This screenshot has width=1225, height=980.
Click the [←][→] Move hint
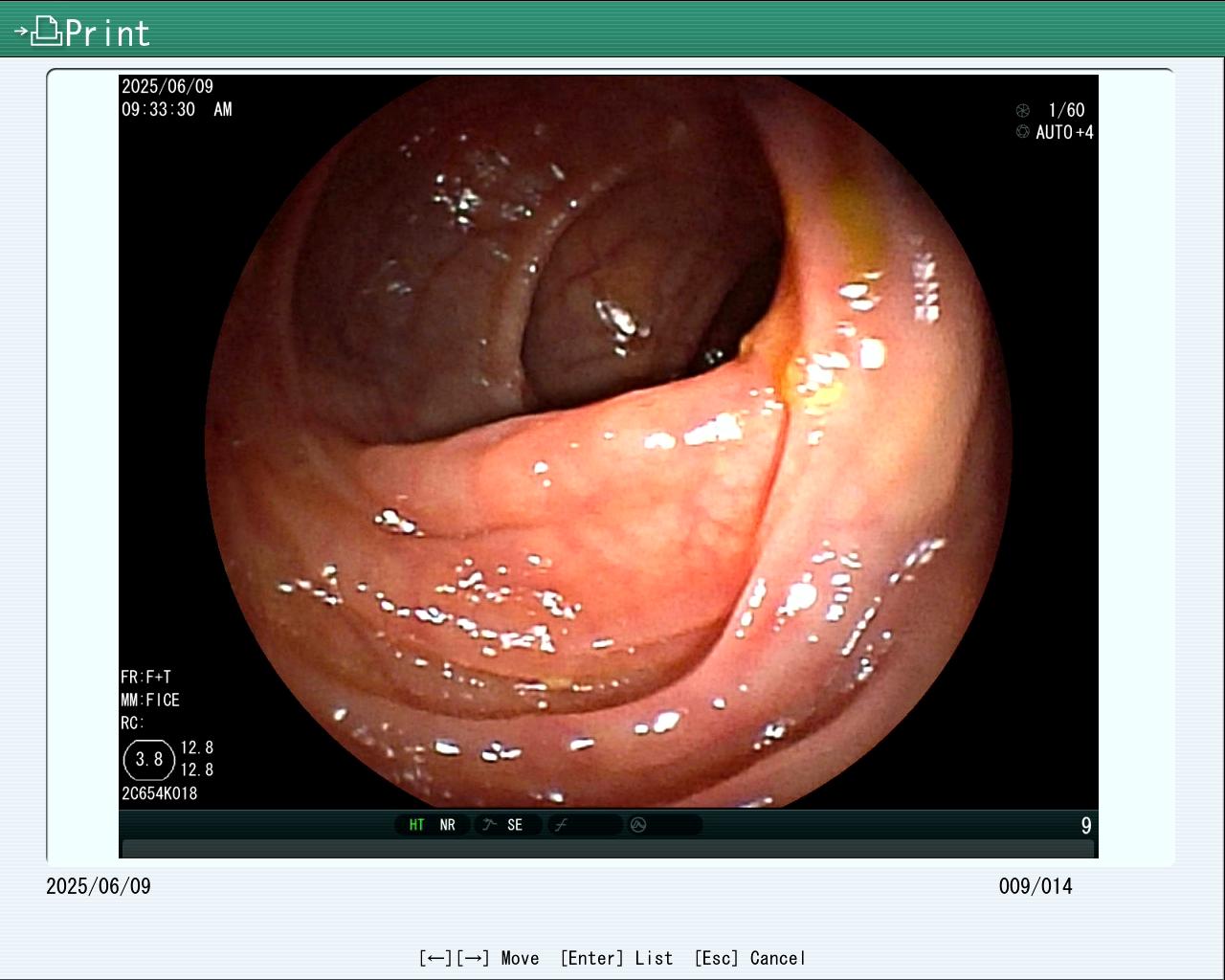point(479,958)
